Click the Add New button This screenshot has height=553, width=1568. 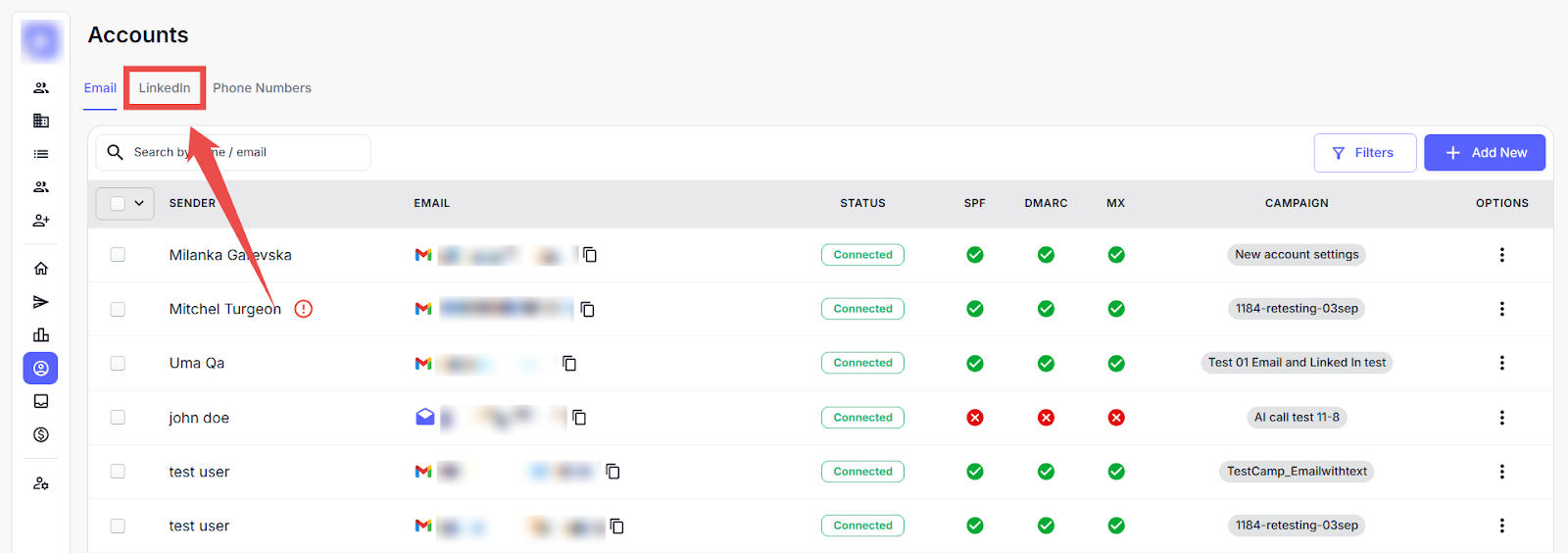tap(1484, 153)
